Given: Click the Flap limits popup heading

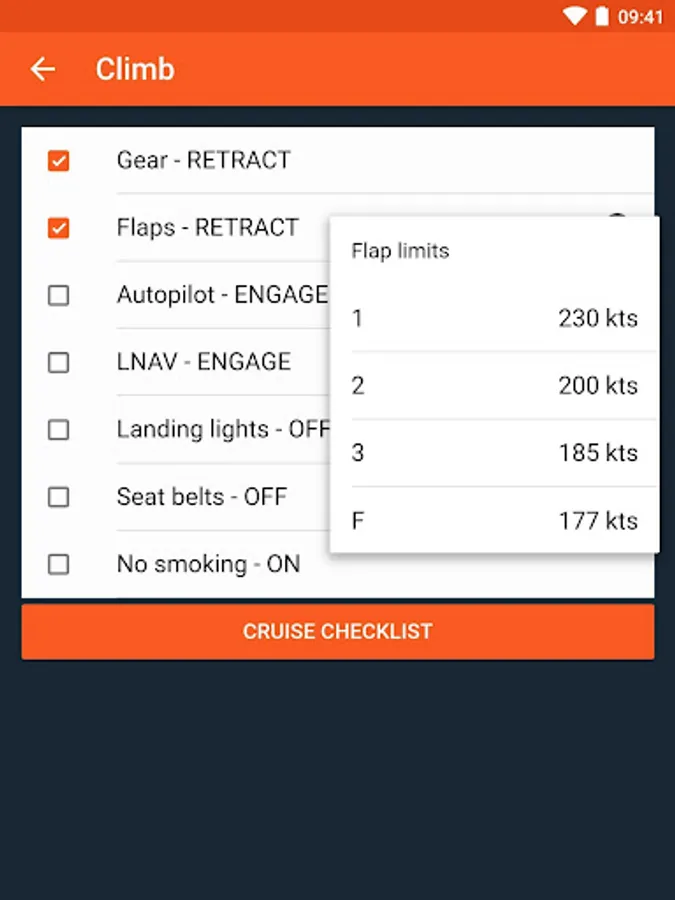Looking at the screenshot, I should point(400,251).
